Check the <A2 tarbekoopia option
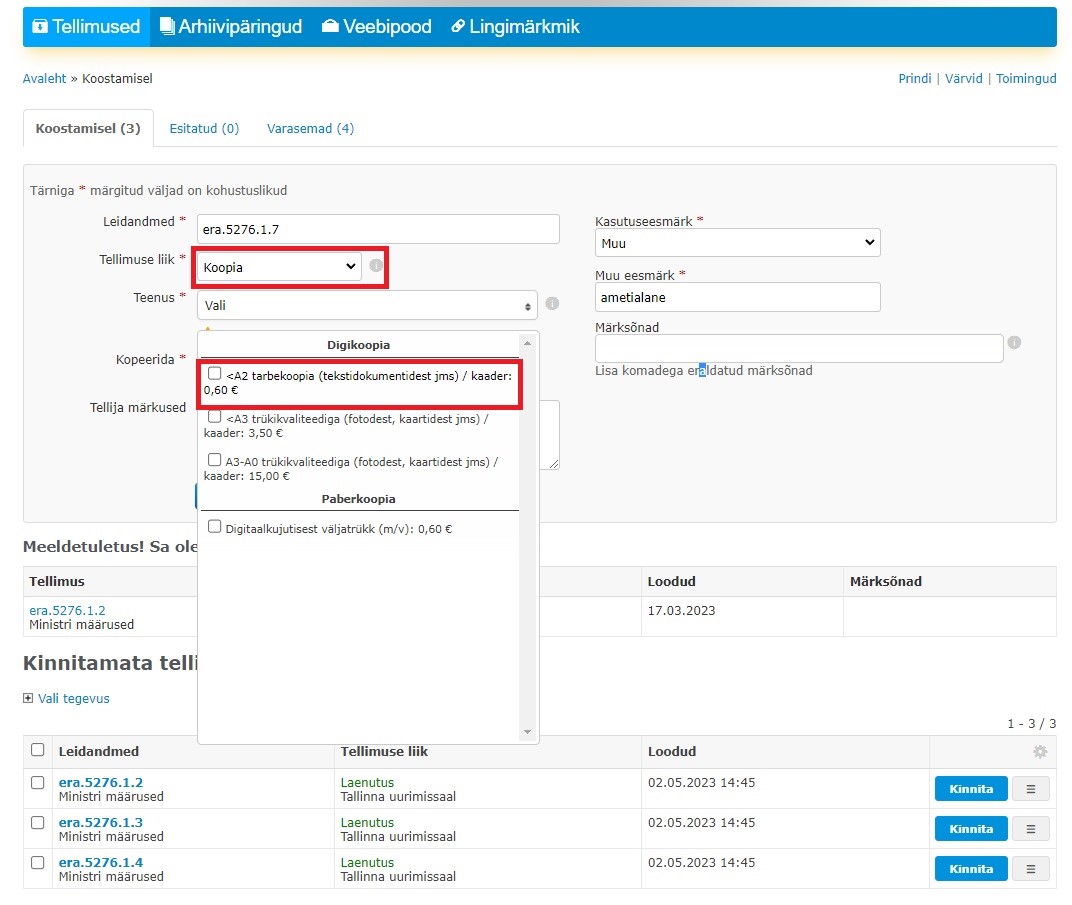 (215, 374)
